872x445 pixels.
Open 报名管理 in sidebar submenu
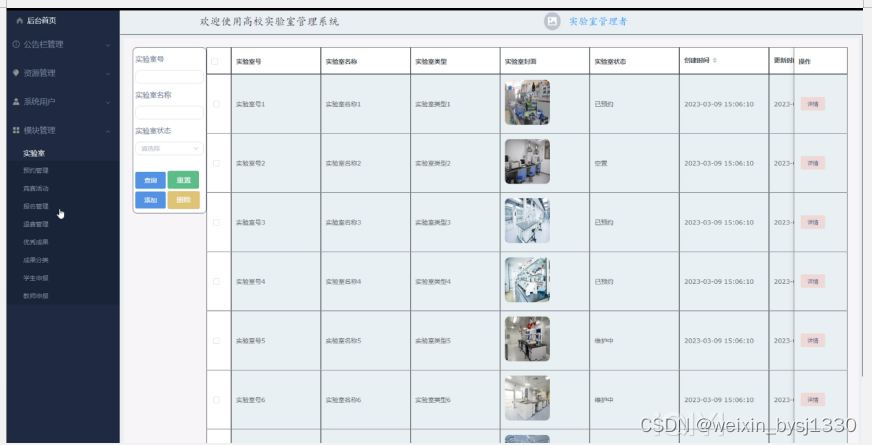tap(36, 206)
